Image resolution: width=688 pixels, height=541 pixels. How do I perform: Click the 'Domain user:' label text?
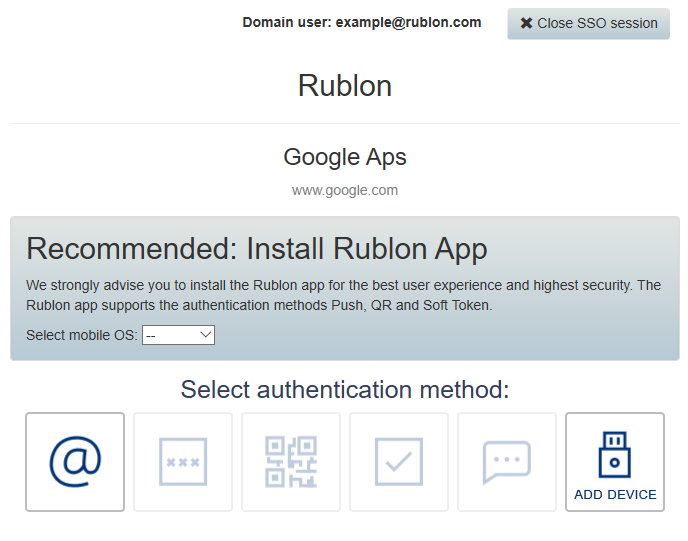[287, 22]
